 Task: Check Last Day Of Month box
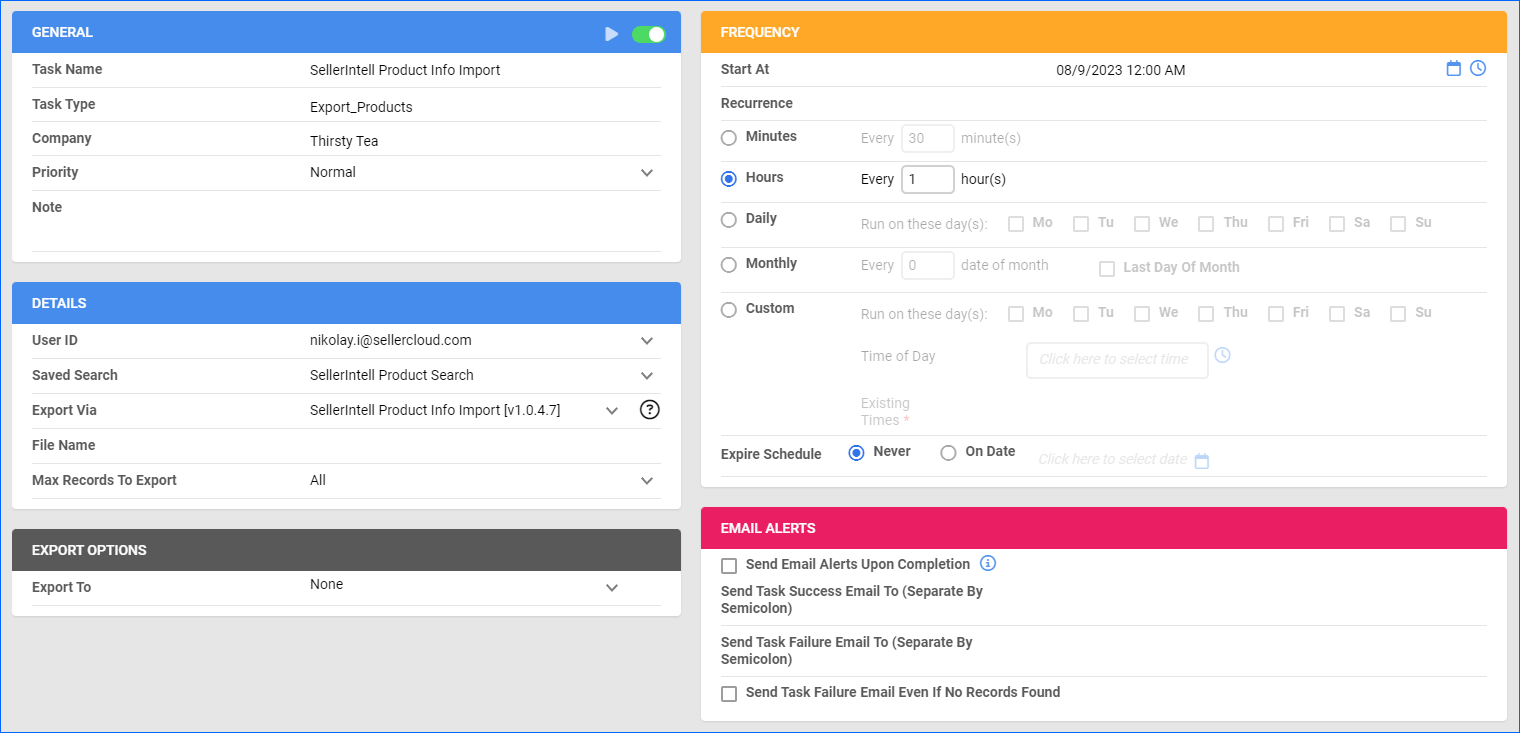coord(1107,268)
